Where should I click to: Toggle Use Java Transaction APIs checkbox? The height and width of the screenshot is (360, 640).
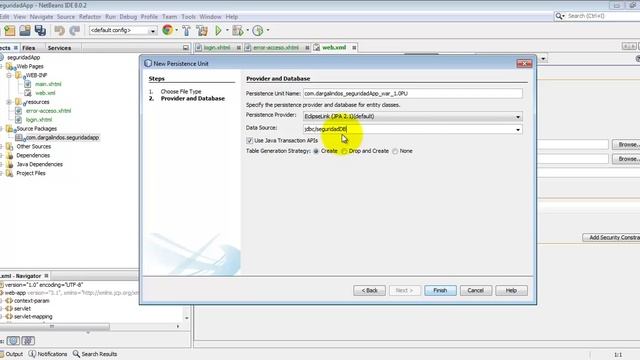pos(249,140)
